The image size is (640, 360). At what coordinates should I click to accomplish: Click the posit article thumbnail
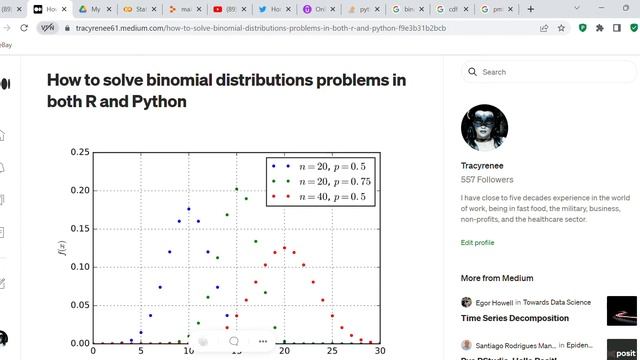tap(622, 349)
